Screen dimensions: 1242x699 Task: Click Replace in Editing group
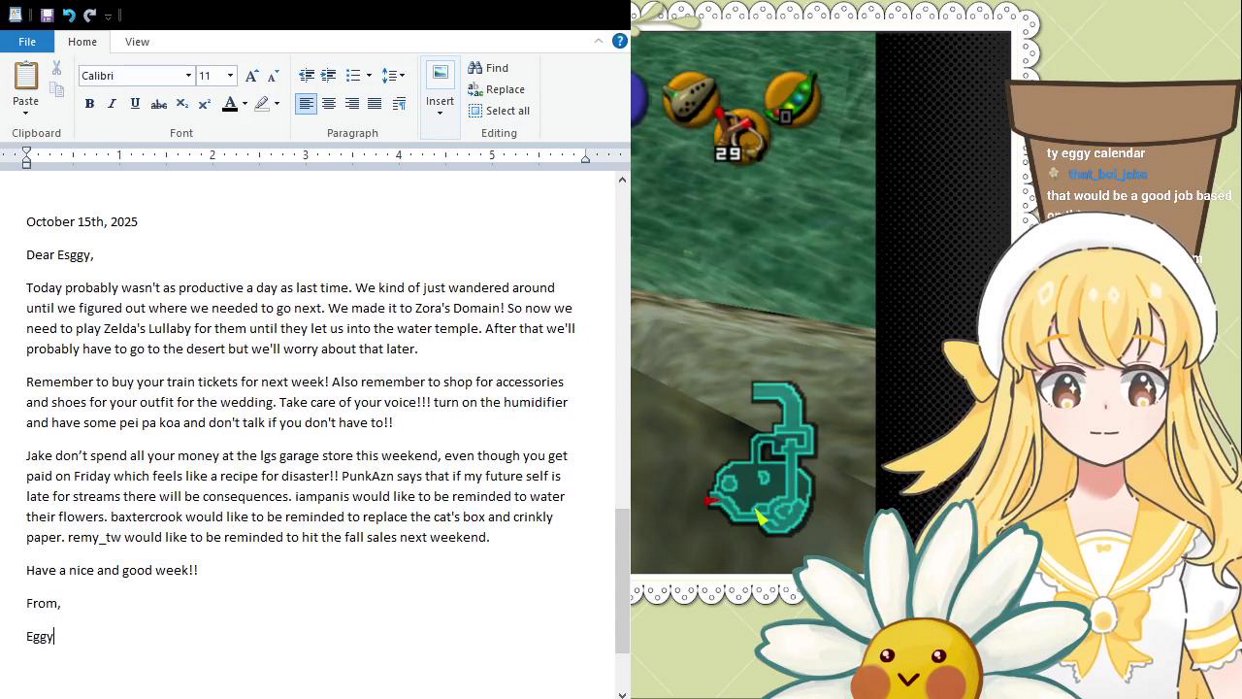click(x=496, y=89)
